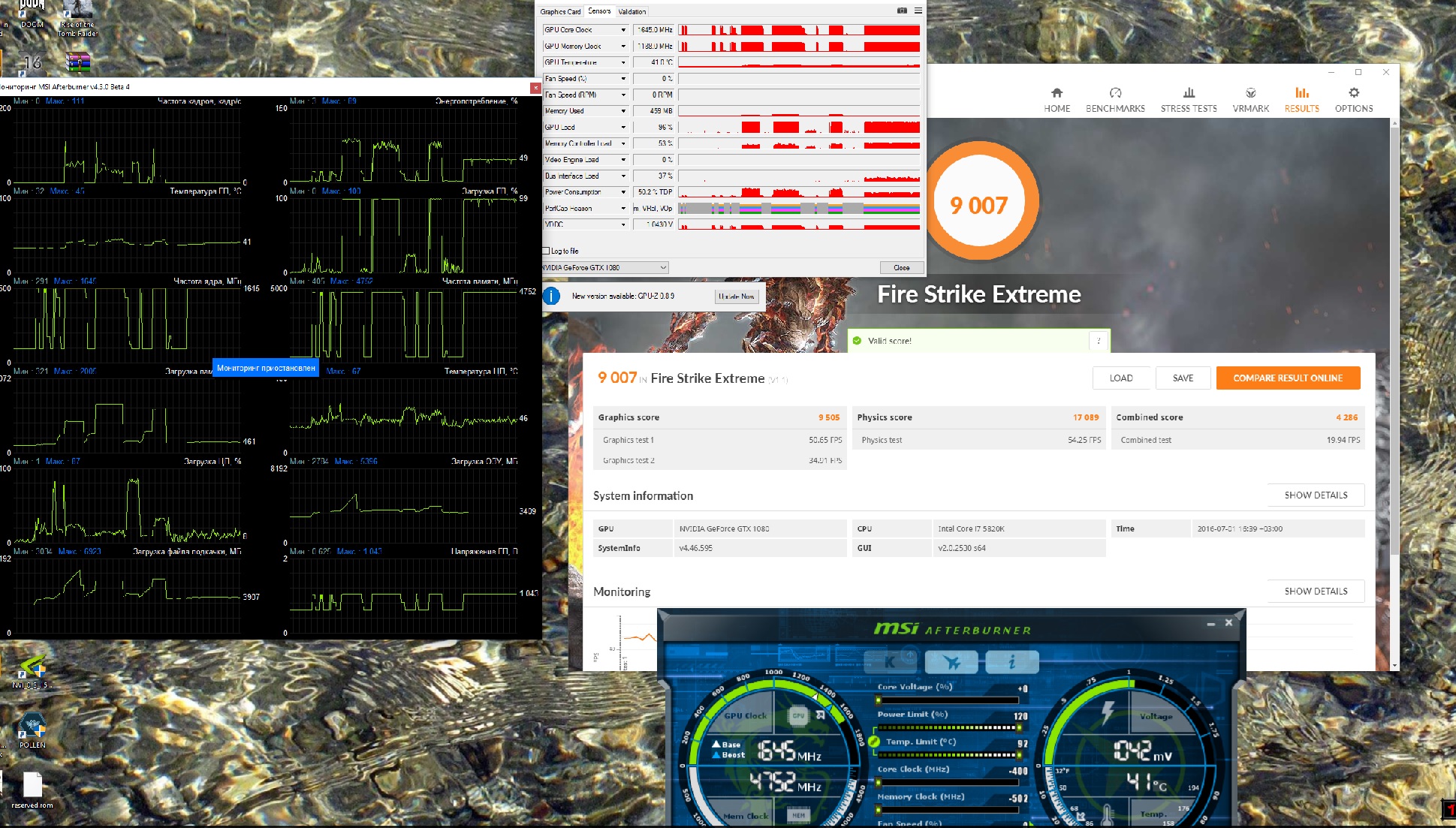Click Compare Result Online button
The image size is (1456, 828).
(x=1287, y=378)
